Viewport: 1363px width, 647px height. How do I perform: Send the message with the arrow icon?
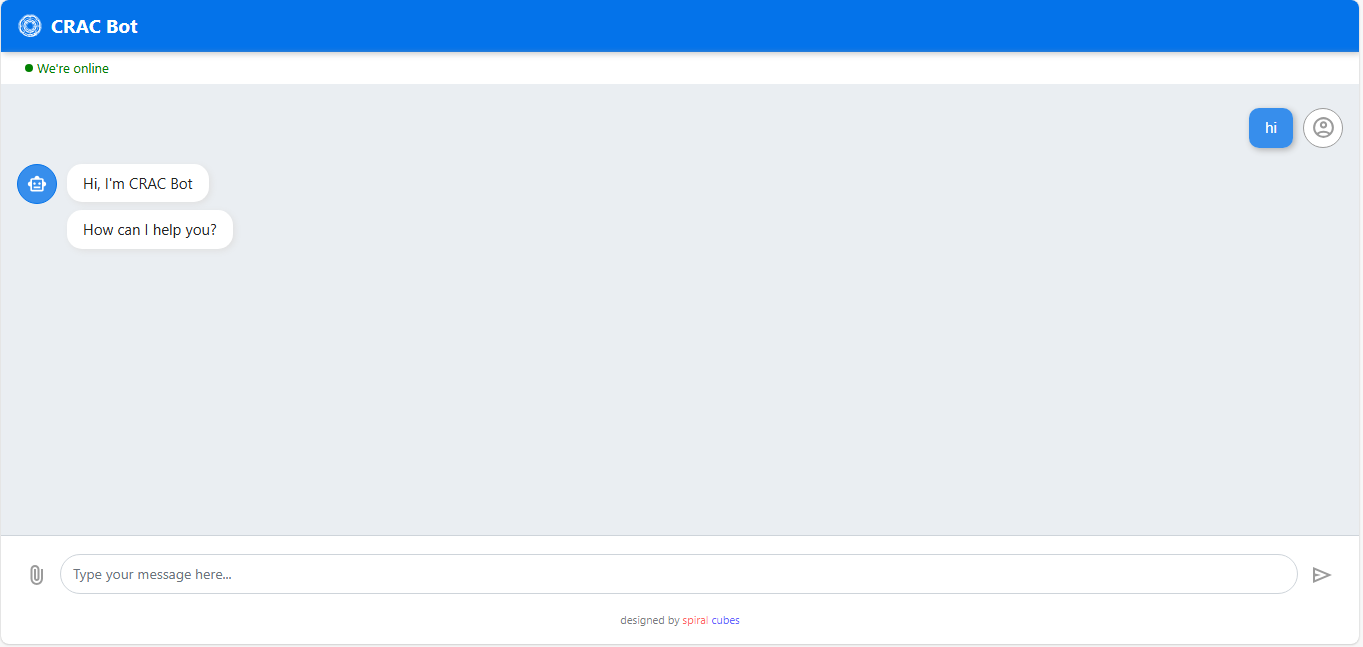pyautogui.click(x=1321, y=575)
